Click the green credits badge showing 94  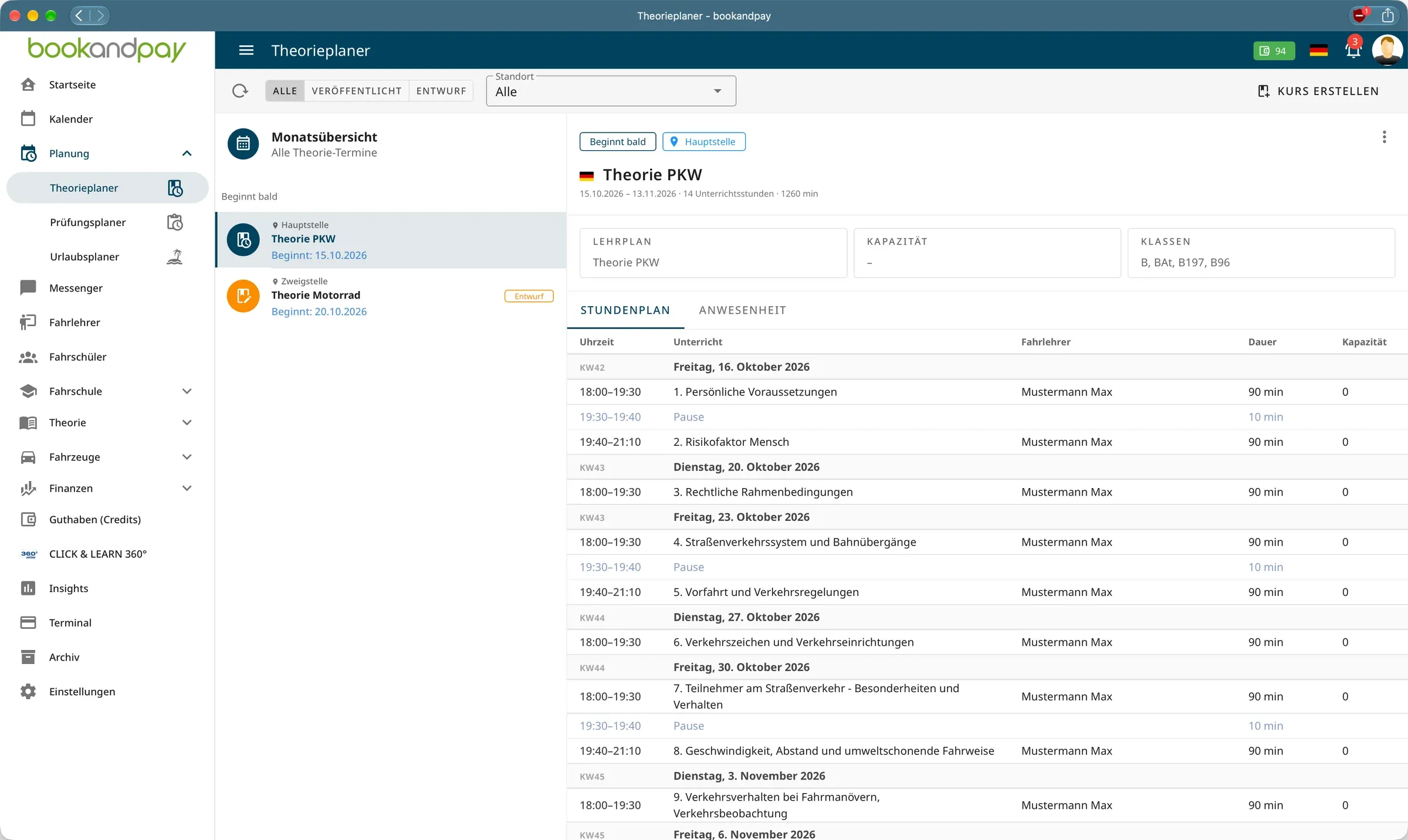1274,51
